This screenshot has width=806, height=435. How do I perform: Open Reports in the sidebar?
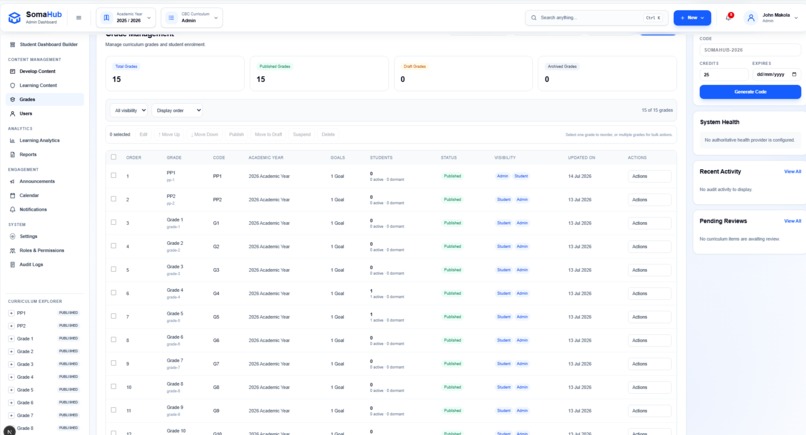[x=45, y=154]
